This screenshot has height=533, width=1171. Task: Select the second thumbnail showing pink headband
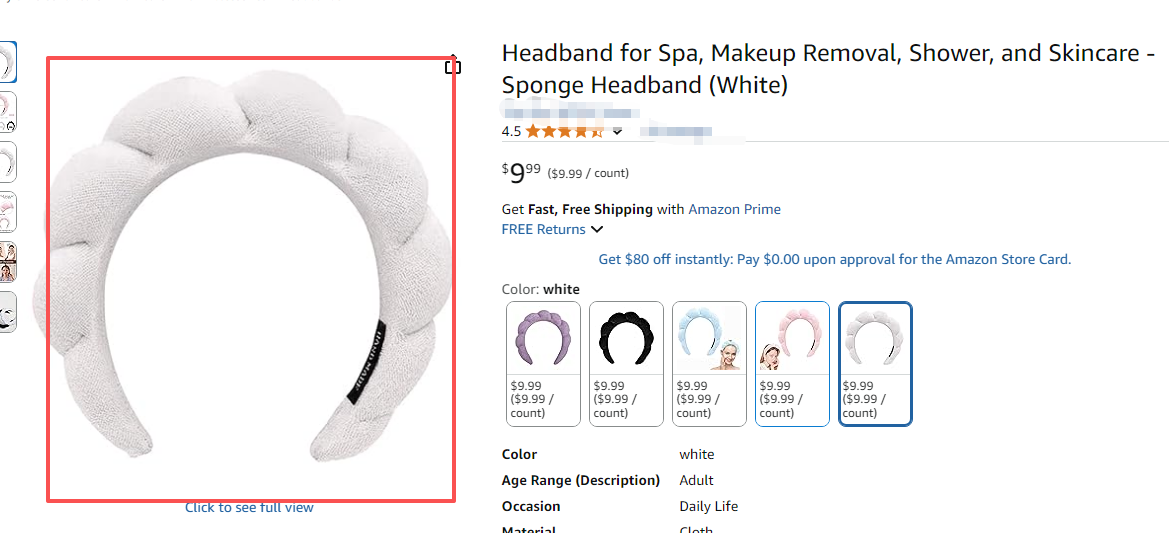click(x=7, y=112)
